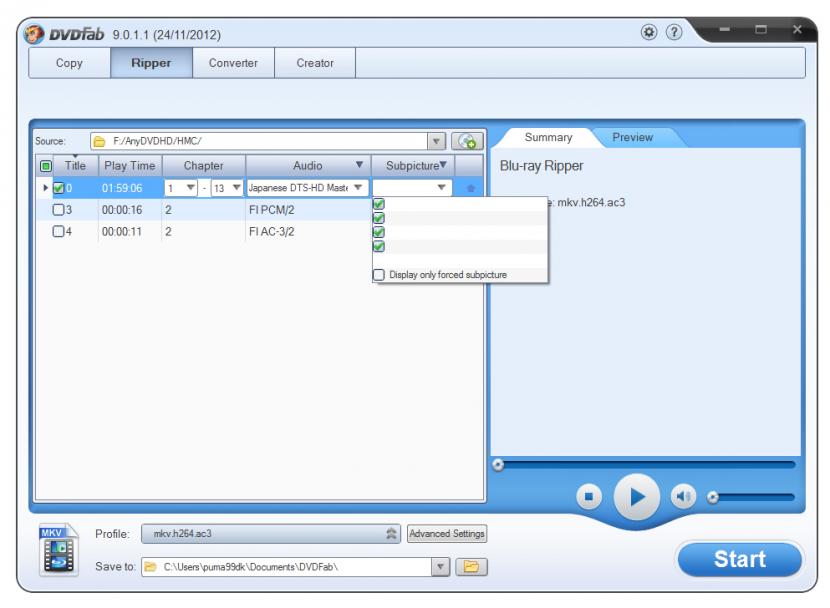
Task: Open the Converter tab
Action: (233, 63)
